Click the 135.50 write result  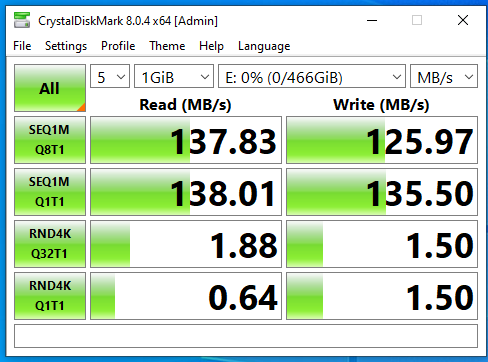point(382,192)
